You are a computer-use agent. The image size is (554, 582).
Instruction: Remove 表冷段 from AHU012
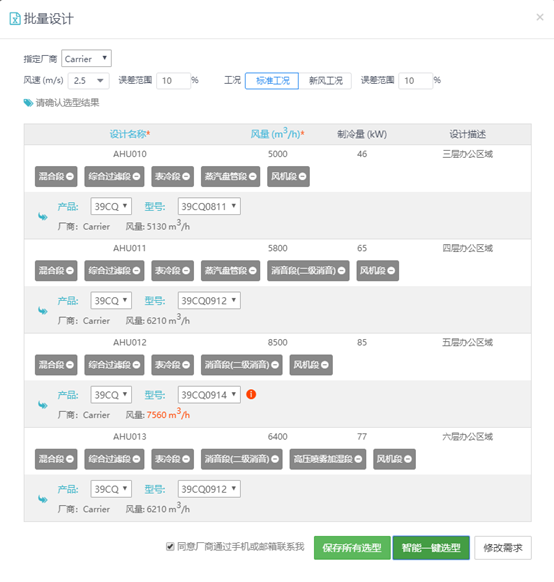(x=186, y=365)
